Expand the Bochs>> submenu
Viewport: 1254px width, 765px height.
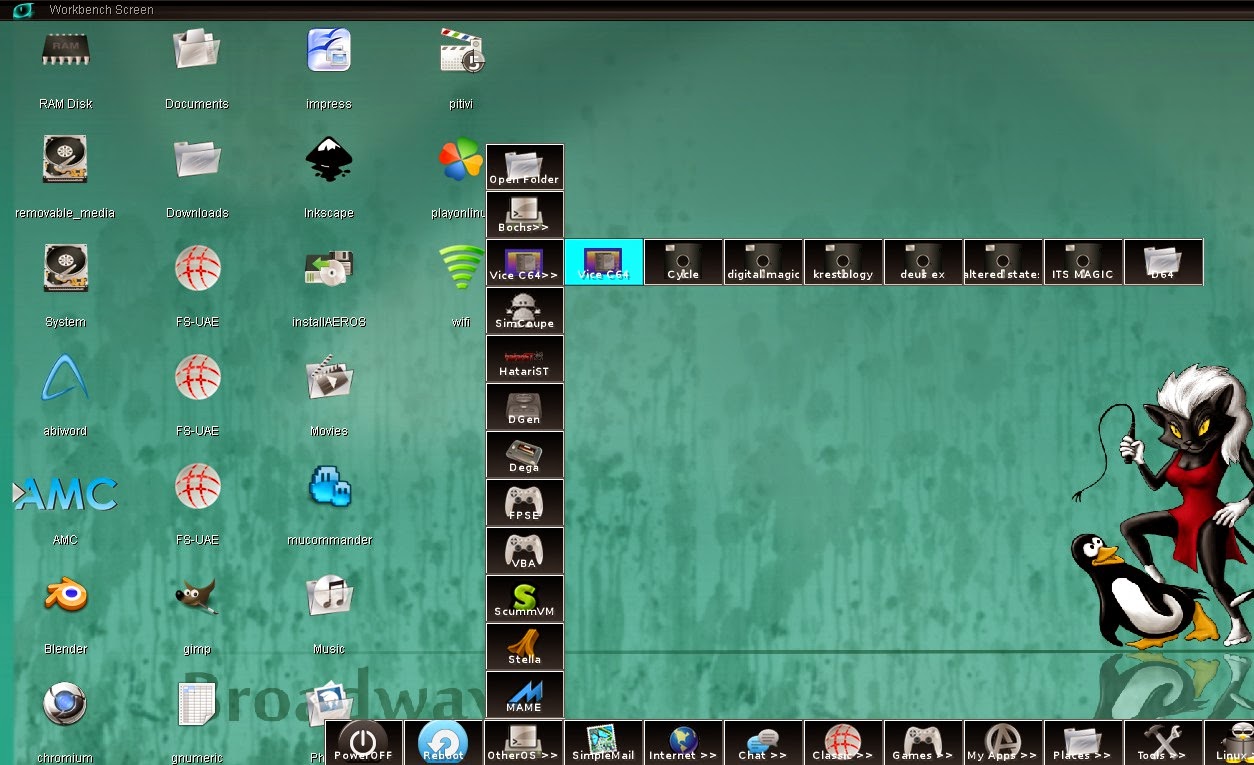pos(525,215)
